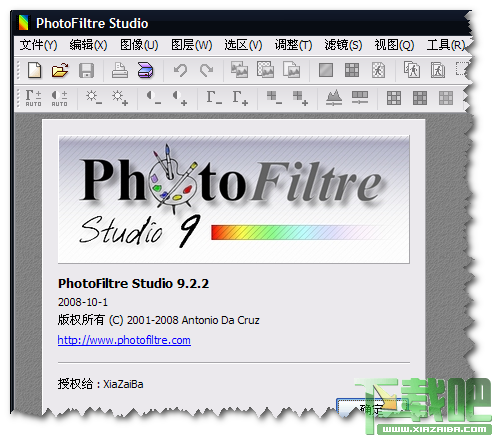The width and height of the screenshot is (492, 435).
Task: Open the 滤镜(S) menu
Action: click(343, 45)
